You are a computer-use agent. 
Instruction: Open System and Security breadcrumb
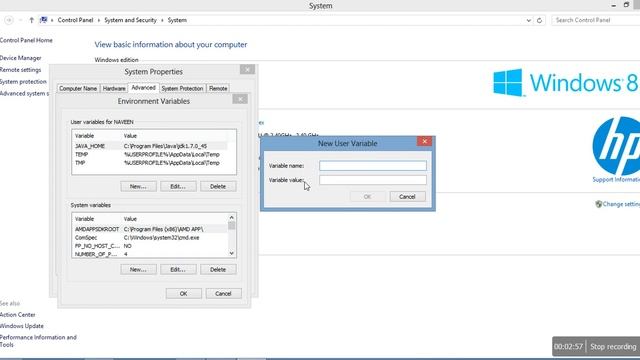tap(130, 20)
